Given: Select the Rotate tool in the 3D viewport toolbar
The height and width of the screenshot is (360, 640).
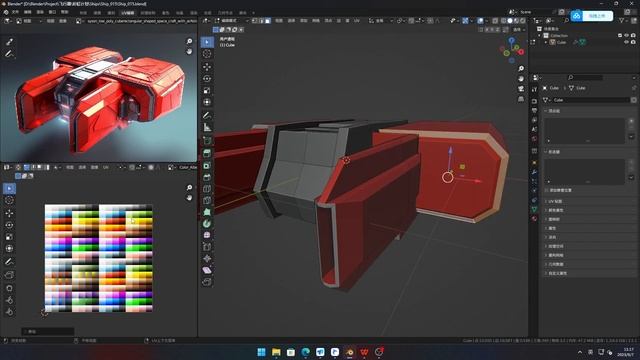Looking at the screenshot, I should click(x=207, y=78).
